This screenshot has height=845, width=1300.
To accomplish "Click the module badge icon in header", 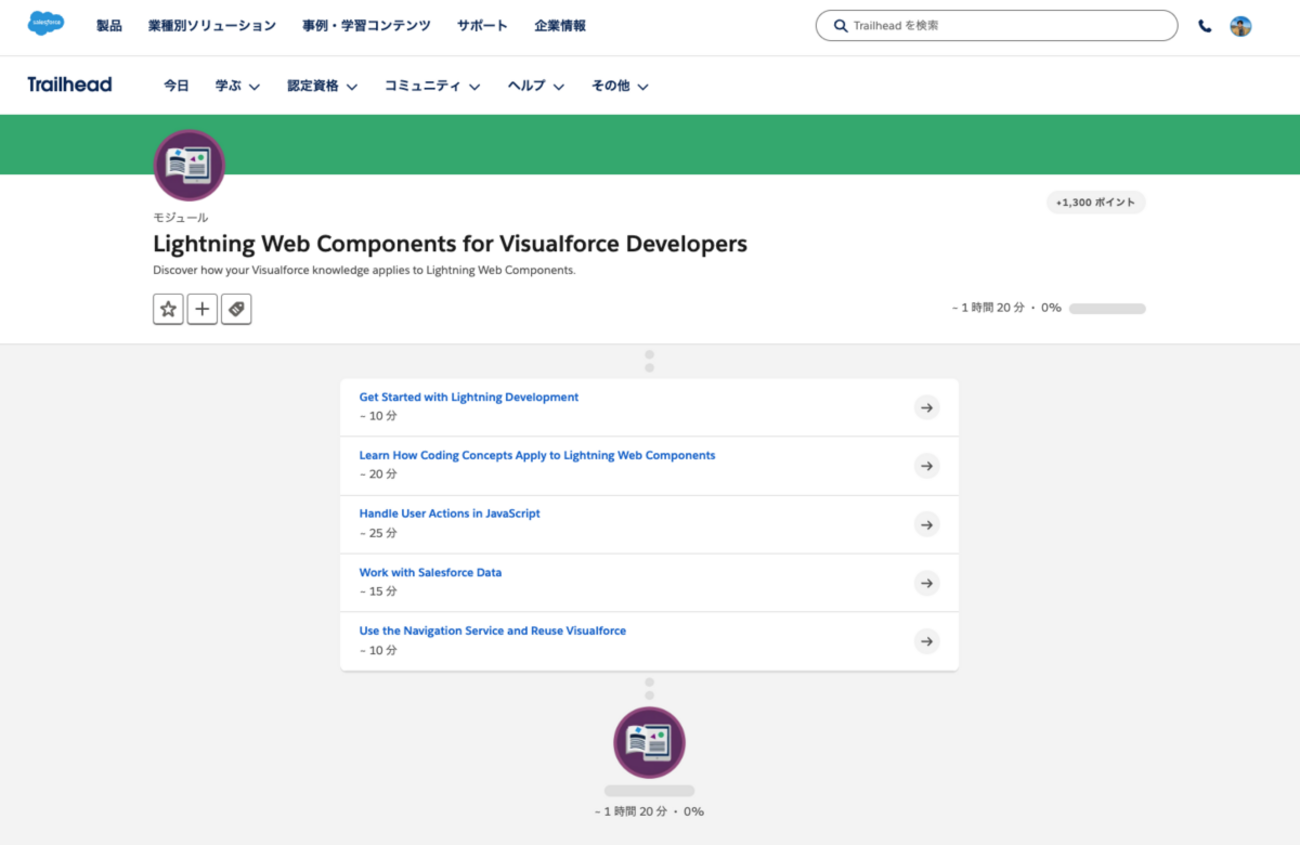I will 189,166.
